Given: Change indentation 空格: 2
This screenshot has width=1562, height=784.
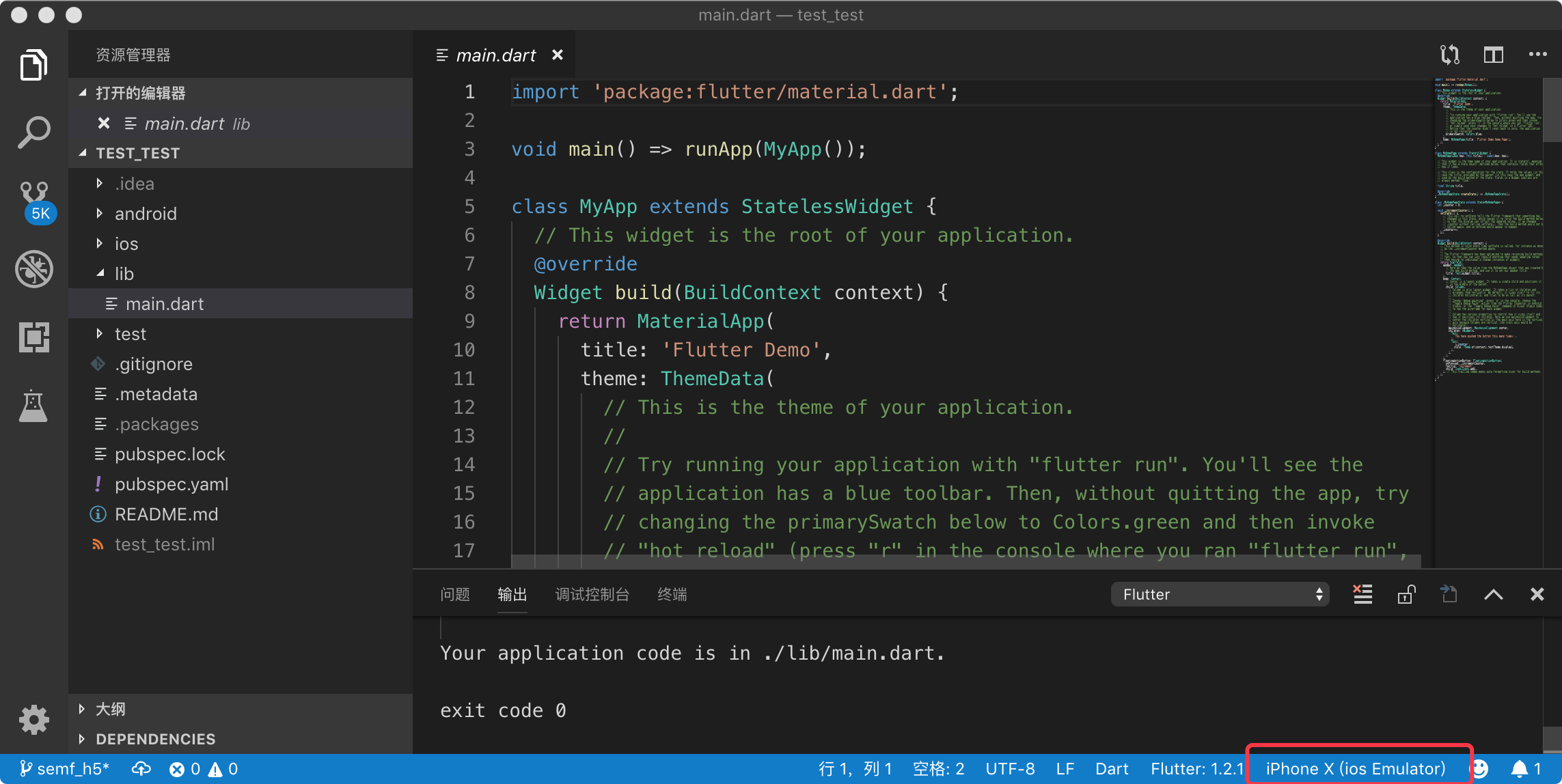Looking at the screenshot, I should (x=938, y=769).
